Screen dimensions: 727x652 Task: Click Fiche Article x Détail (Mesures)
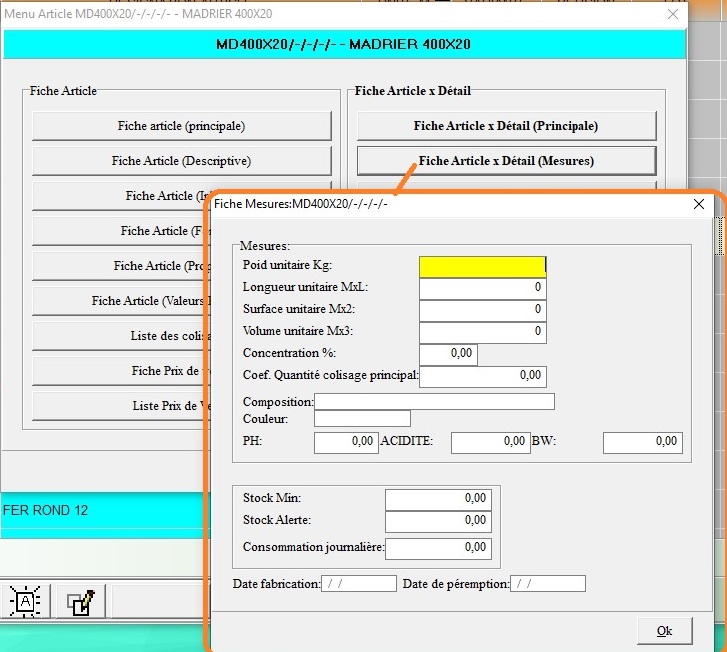point(506,161)
